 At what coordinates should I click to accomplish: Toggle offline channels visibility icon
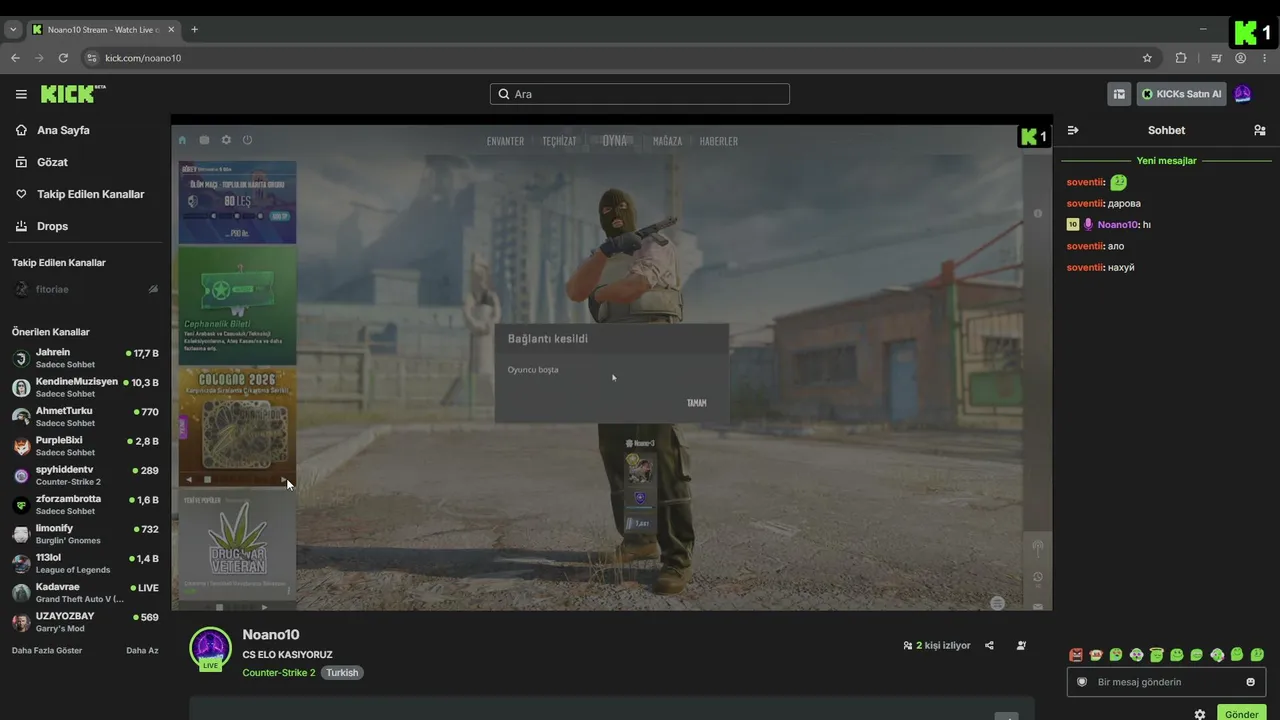click(x=153, y=289)
